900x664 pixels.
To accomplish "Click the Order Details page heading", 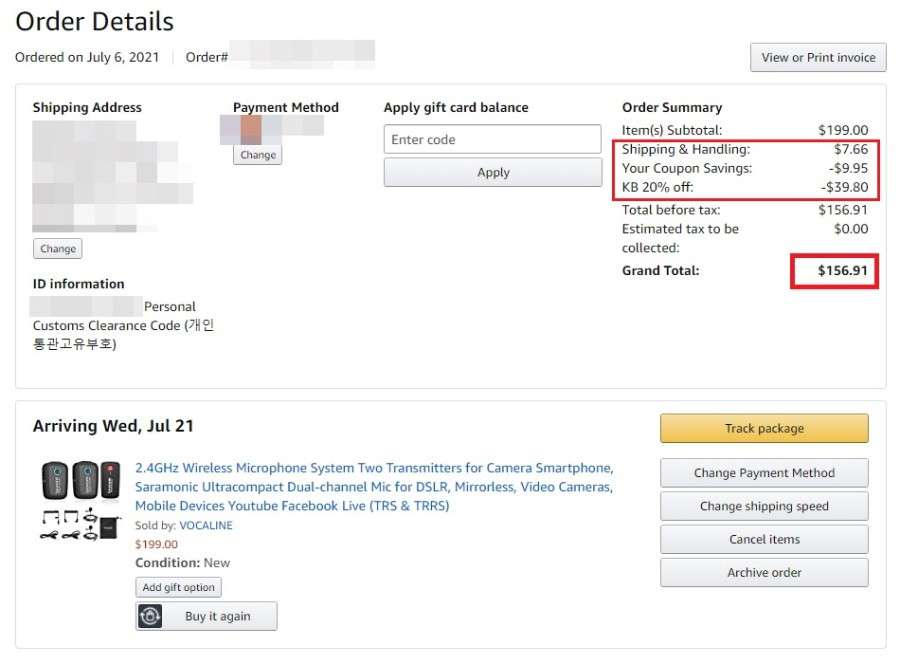I will [94, 22].
